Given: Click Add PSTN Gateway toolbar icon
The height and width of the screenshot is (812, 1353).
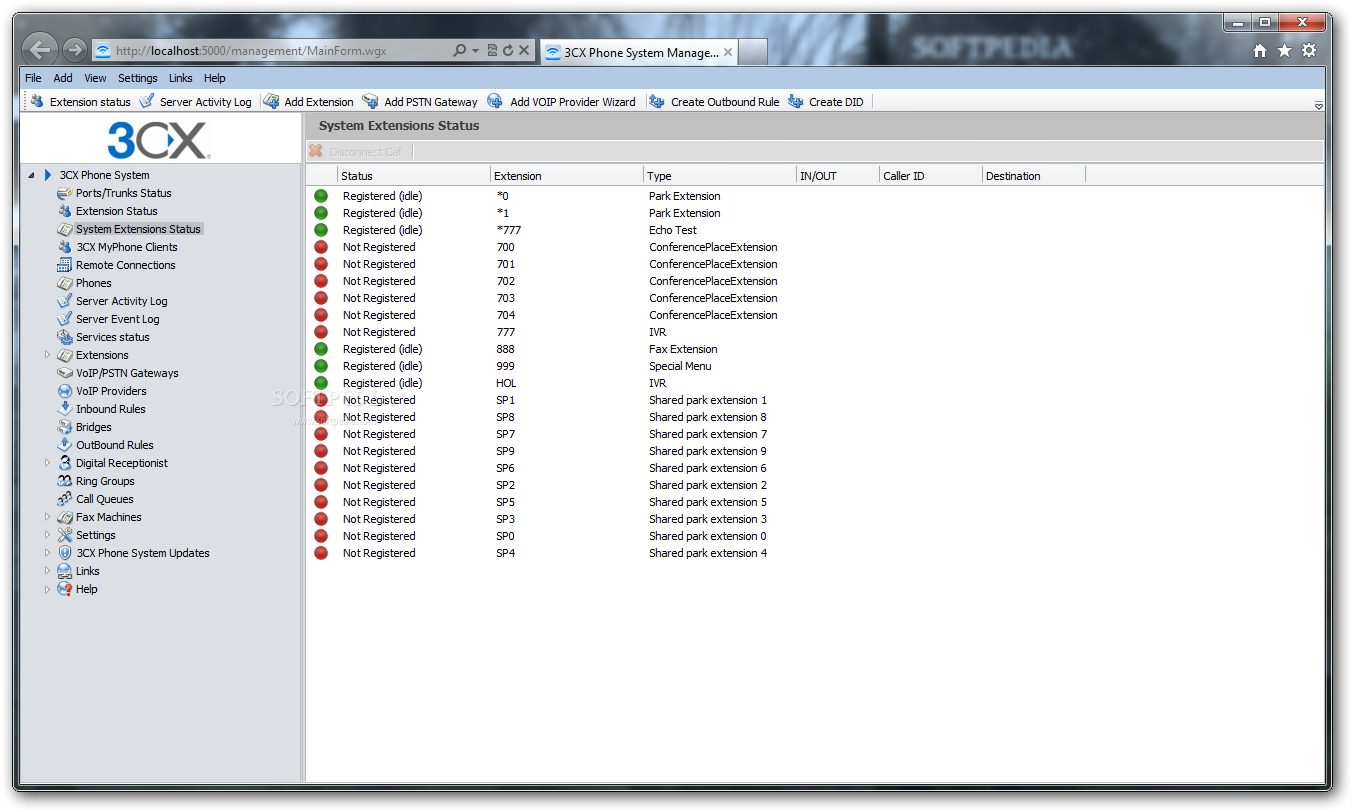Looking at the screenshot, I should (370, 101).
